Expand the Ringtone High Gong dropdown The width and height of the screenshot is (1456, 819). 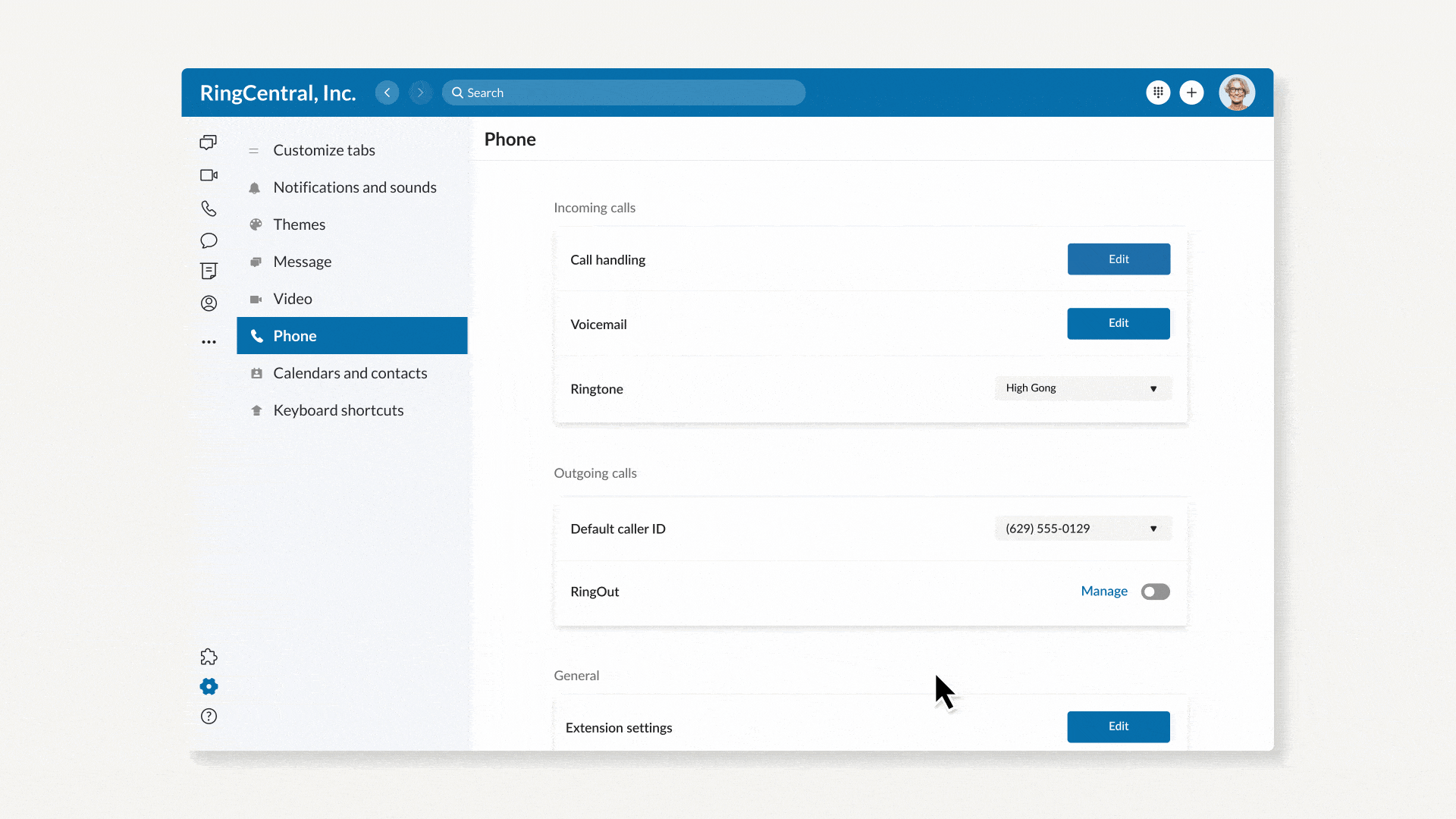point(1083,388)
